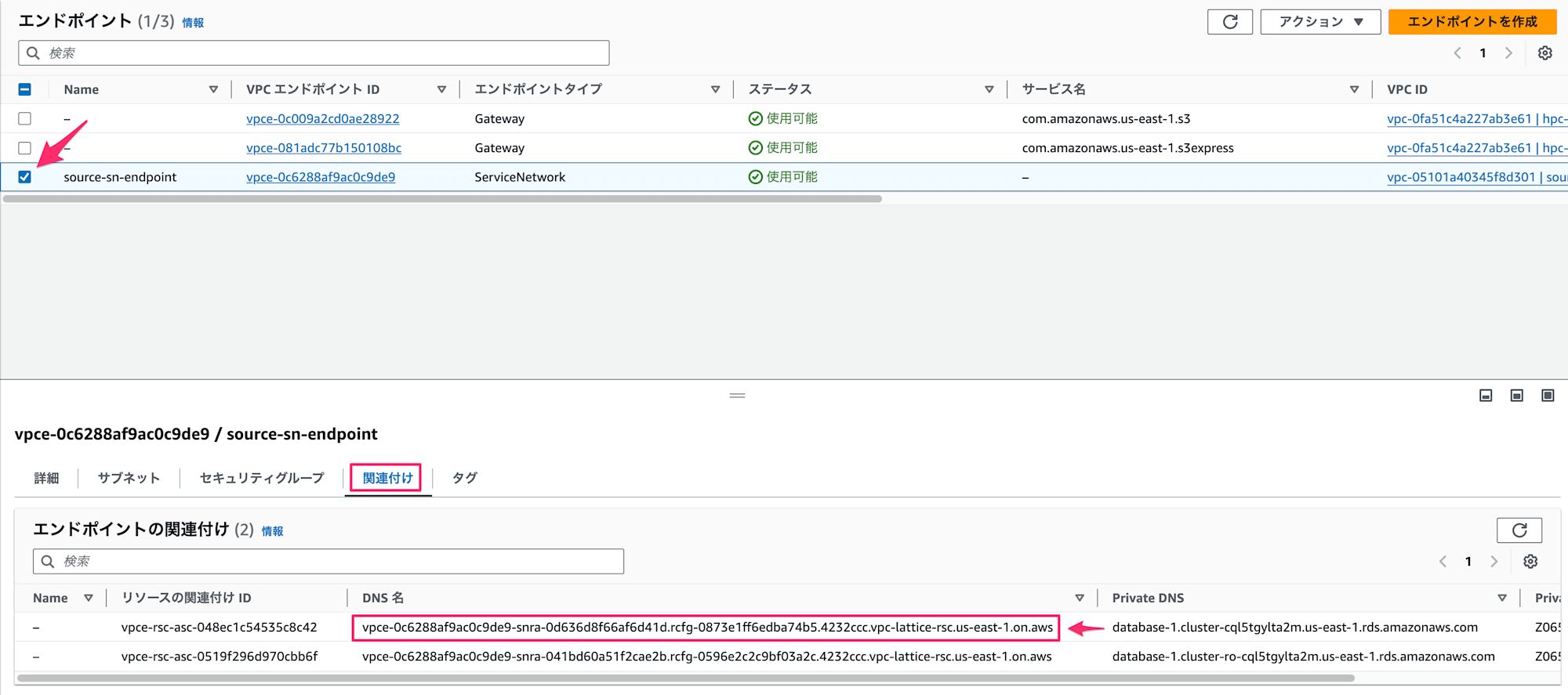Click database-1.cluster-cql5tgylta2m Private DNS
The width and height of the screenshot is (1568, 695).
[1294, 628]
